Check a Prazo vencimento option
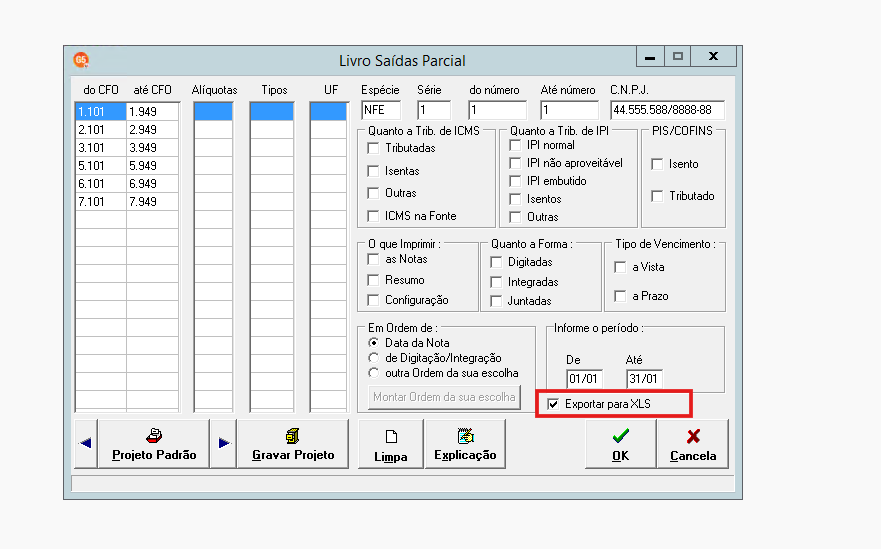 click(x=620, y=296)
